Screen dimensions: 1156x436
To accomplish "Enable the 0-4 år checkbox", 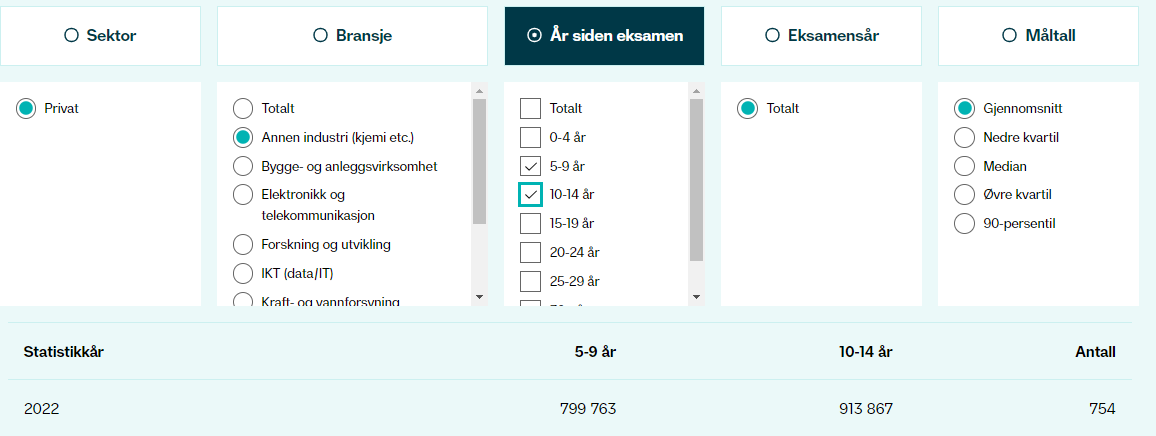I will [x=531, y=137].
